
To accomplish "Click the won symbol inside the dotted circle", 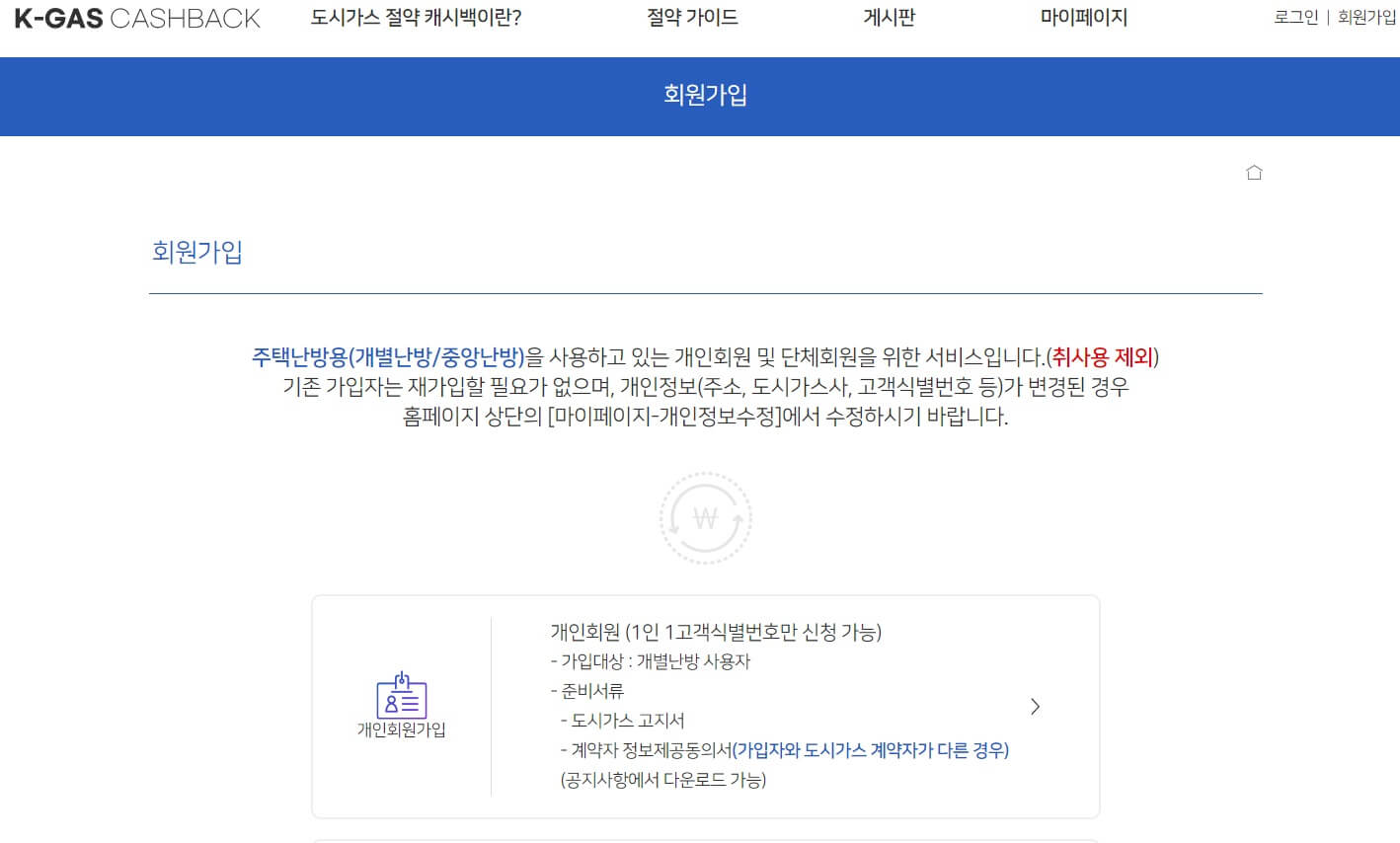I will pos(704,517).
